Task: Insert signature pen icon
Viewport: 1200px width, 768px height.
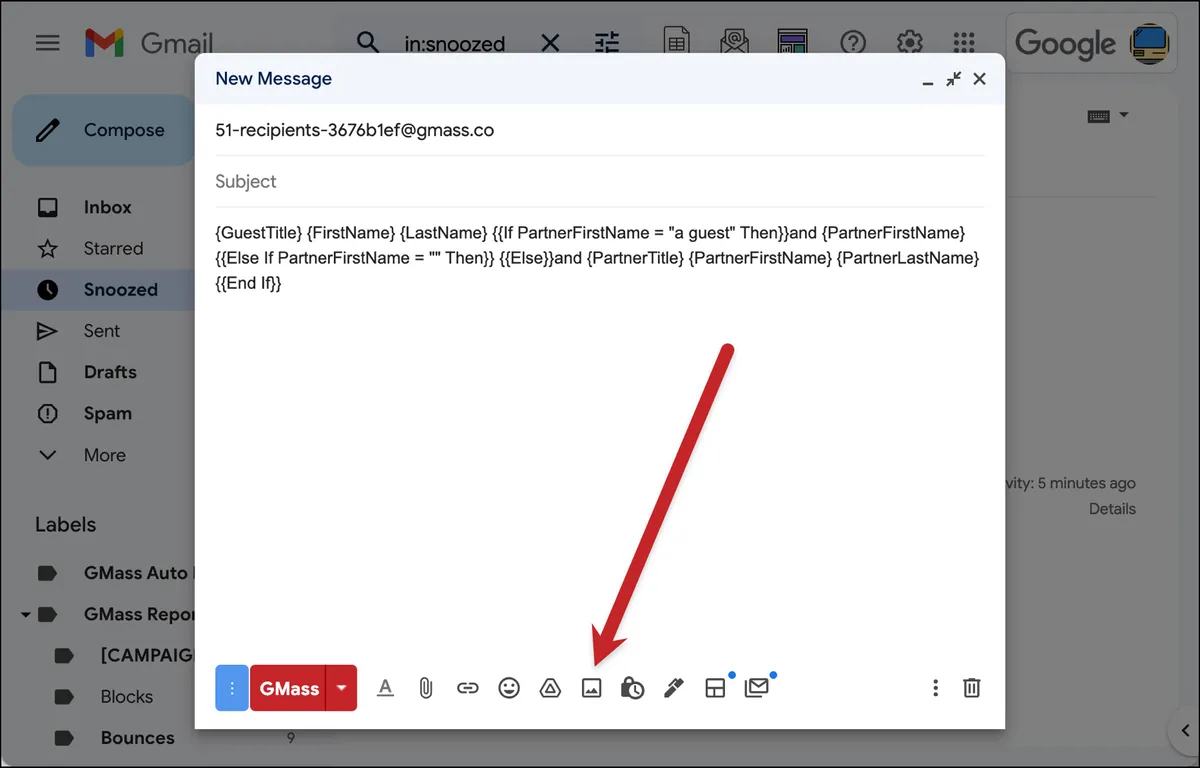Action: [x=674, y=688]
